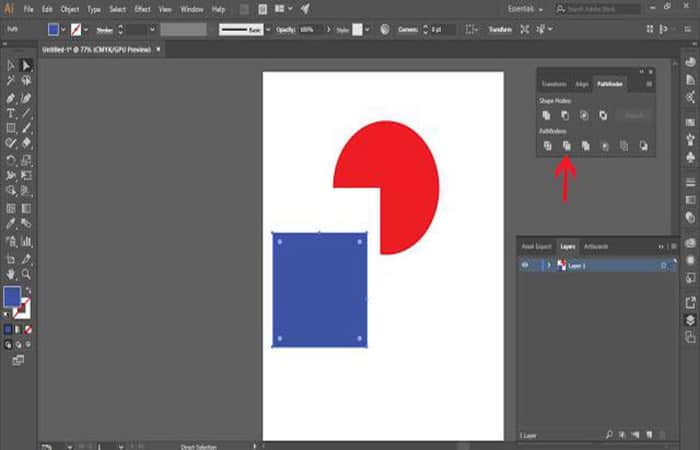Image resolution: width=700 pixels, height=450 pixels.
Task: Click Intersect in Pathfinder shape modes
Action: 584,116
